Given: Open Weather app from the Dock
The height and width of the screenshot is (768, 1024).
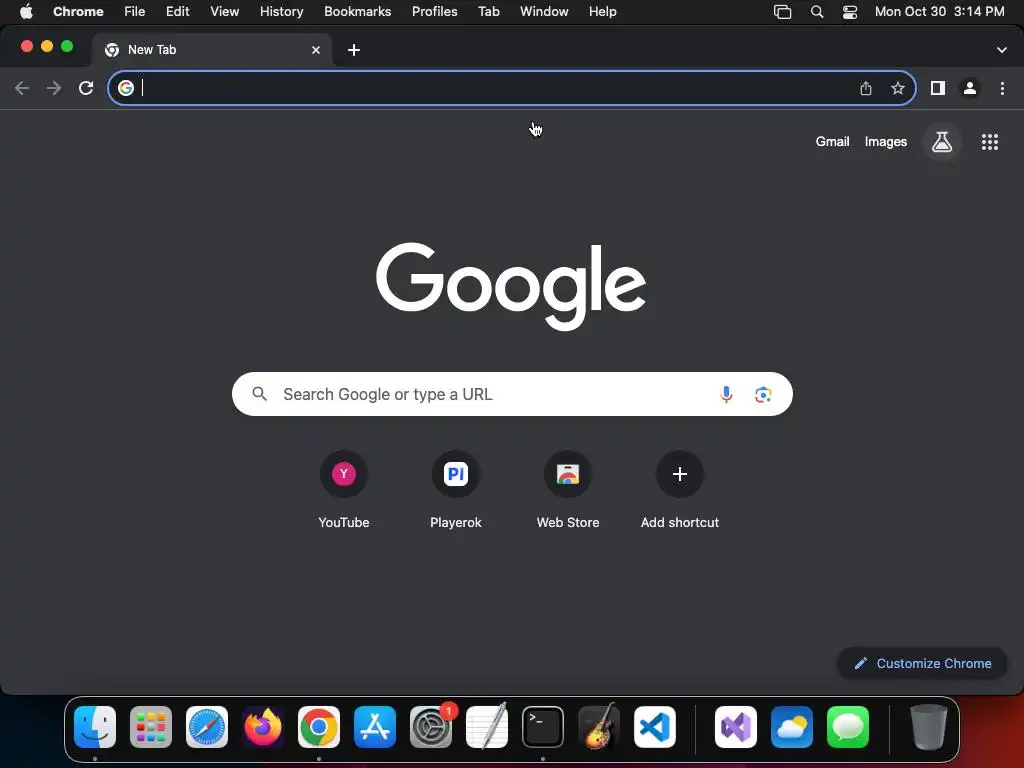Looking at the screenshot, I should tap(792, 727).
